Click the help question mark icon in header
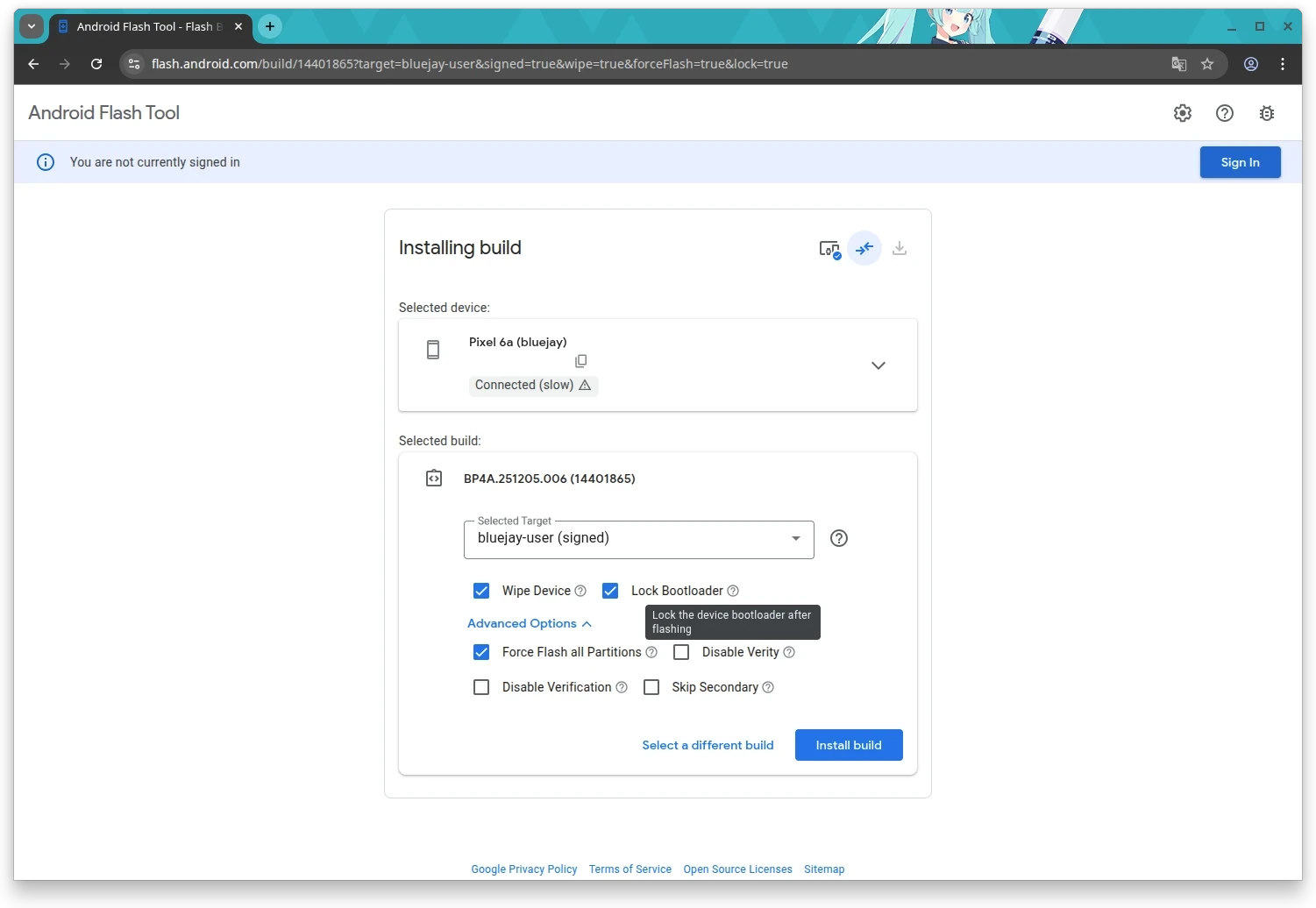 1225,113
